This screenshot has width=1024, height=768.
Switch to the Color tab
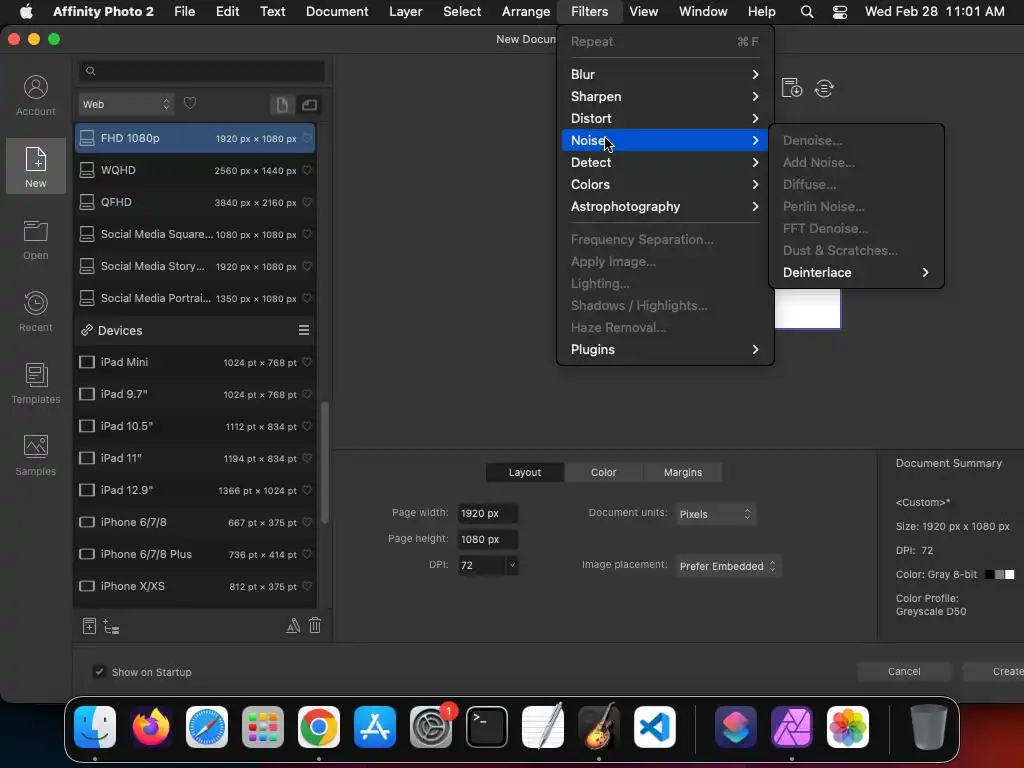pos(603,472)
